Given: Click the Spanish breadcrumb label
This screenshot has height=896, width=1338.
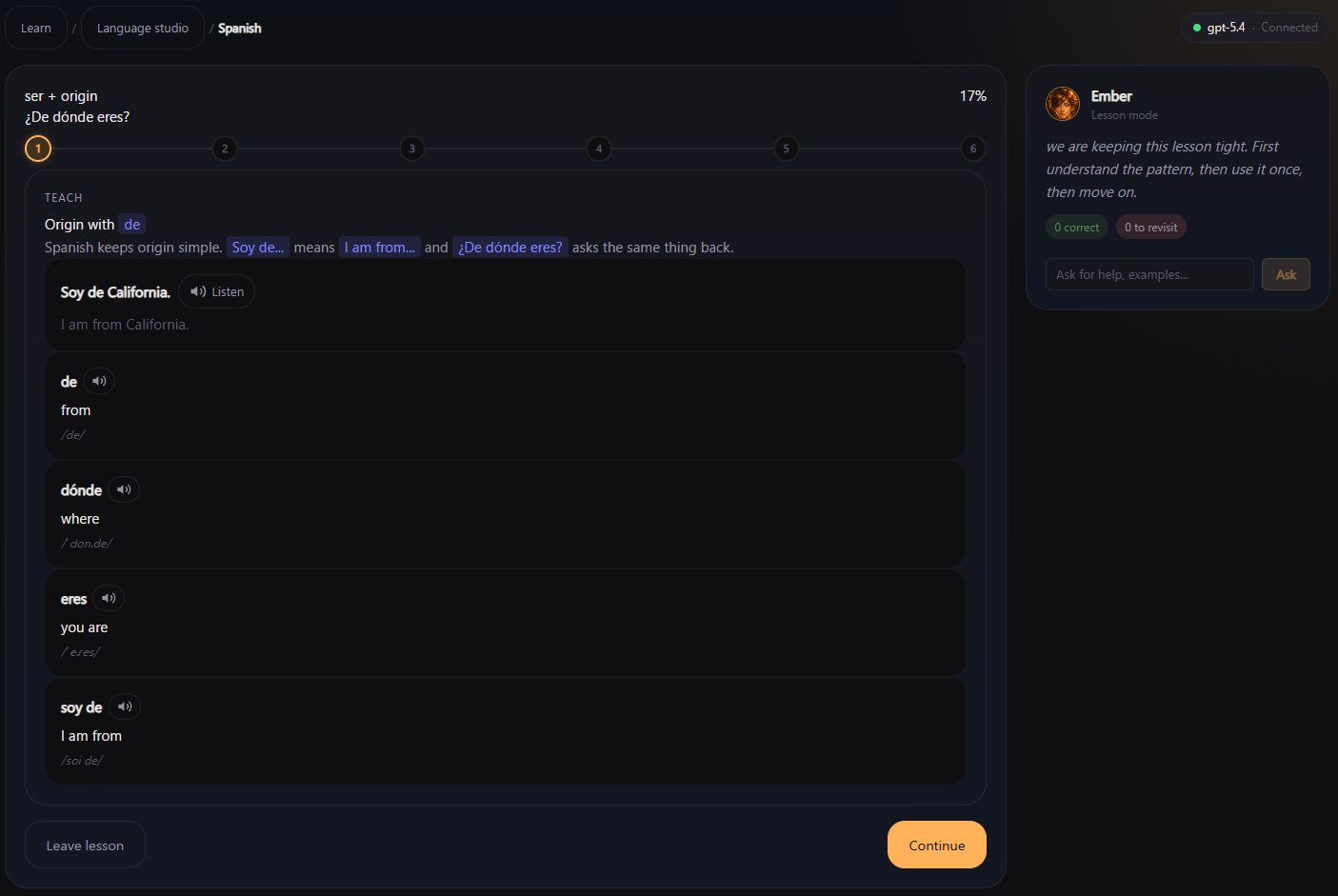Looking at the screenshot, I should [x=239, y=28].
